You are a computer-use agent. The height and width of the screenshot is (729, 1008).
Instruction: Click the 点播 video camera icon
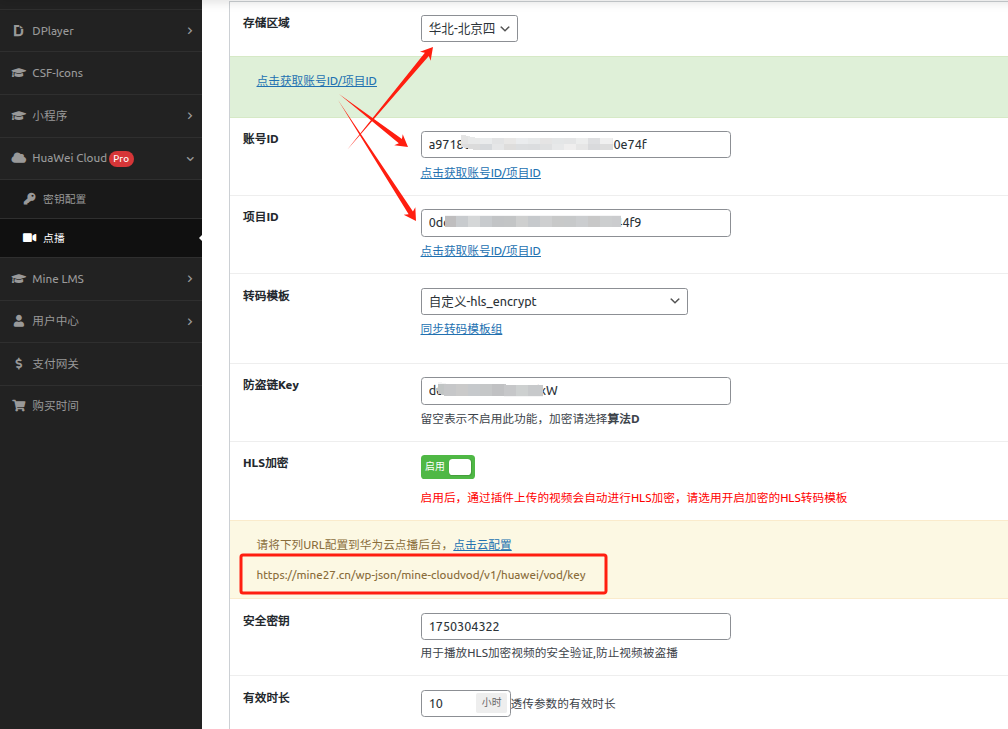[30, 237]
